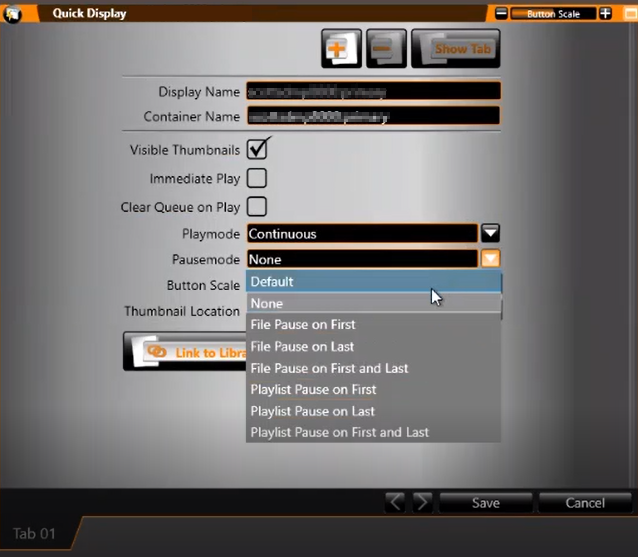The image size is (638, 557).
Task: Adjust the Button Scale slider in title bar
Action: (x=553, y=13)
